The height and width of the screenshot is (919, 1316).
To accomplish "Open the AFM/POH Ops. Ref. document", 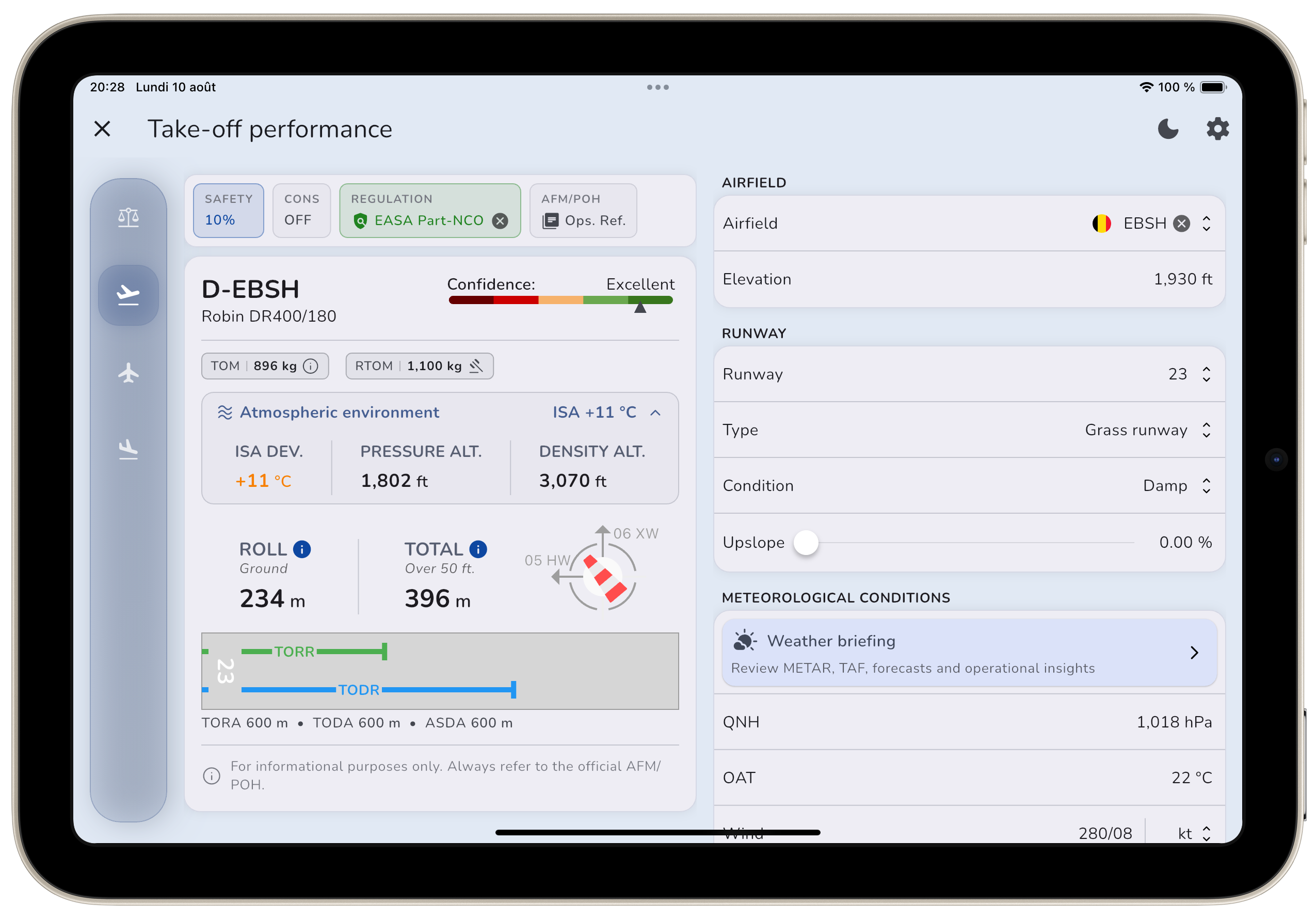I will [583, 211].
